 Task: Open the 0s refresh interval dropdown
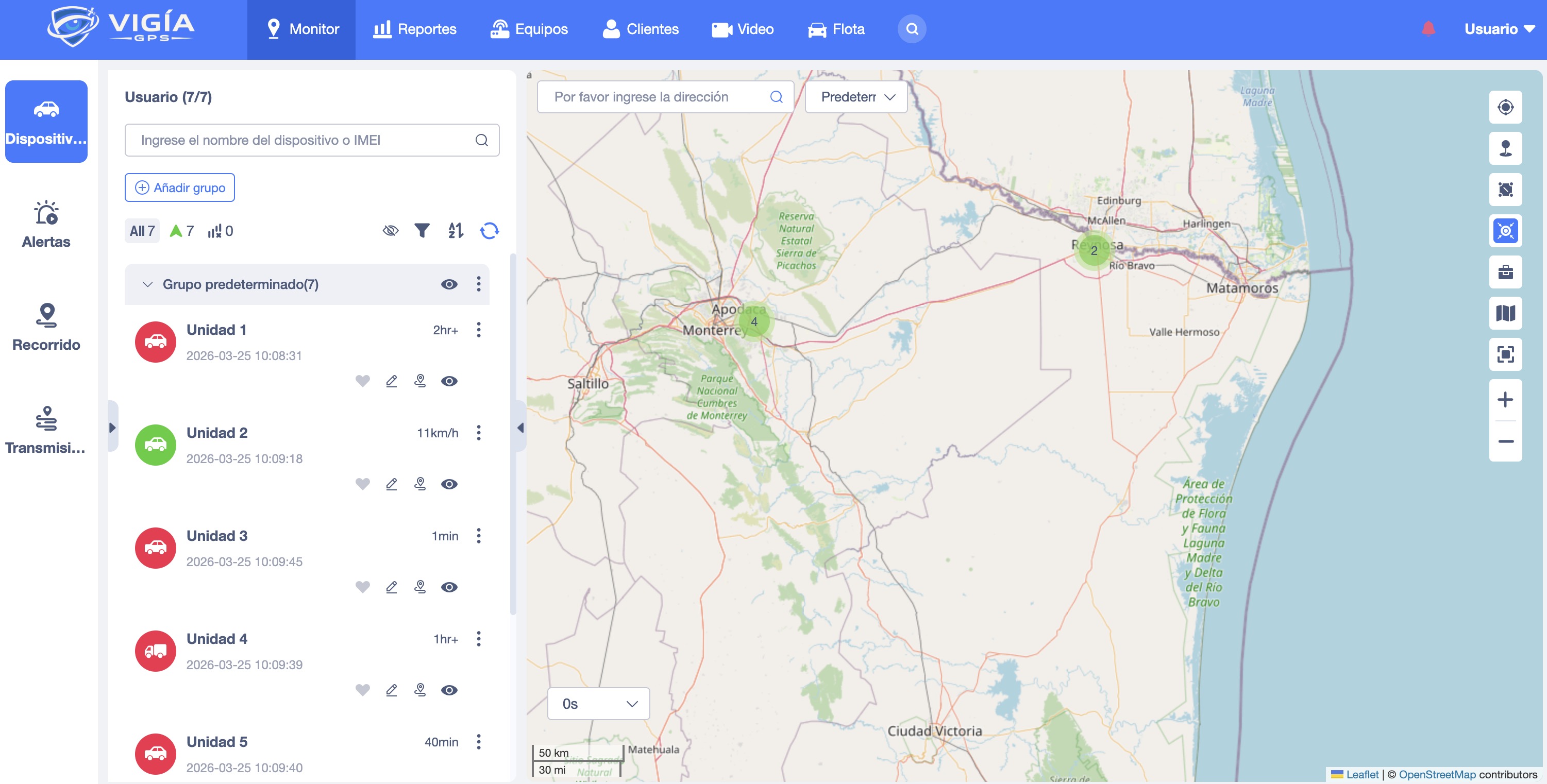[598, 704]
